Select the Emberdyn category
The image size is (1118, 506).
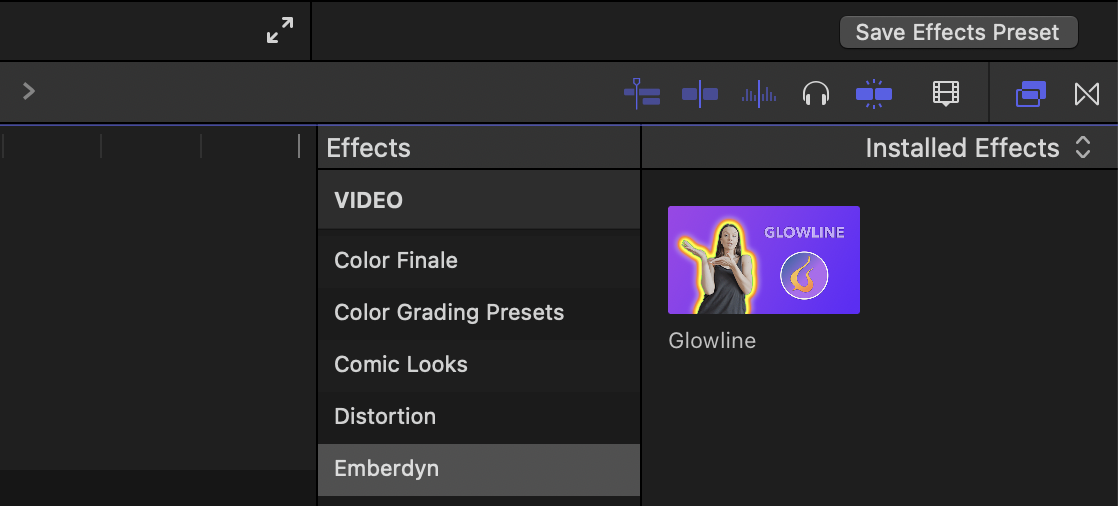click(387, 468)
